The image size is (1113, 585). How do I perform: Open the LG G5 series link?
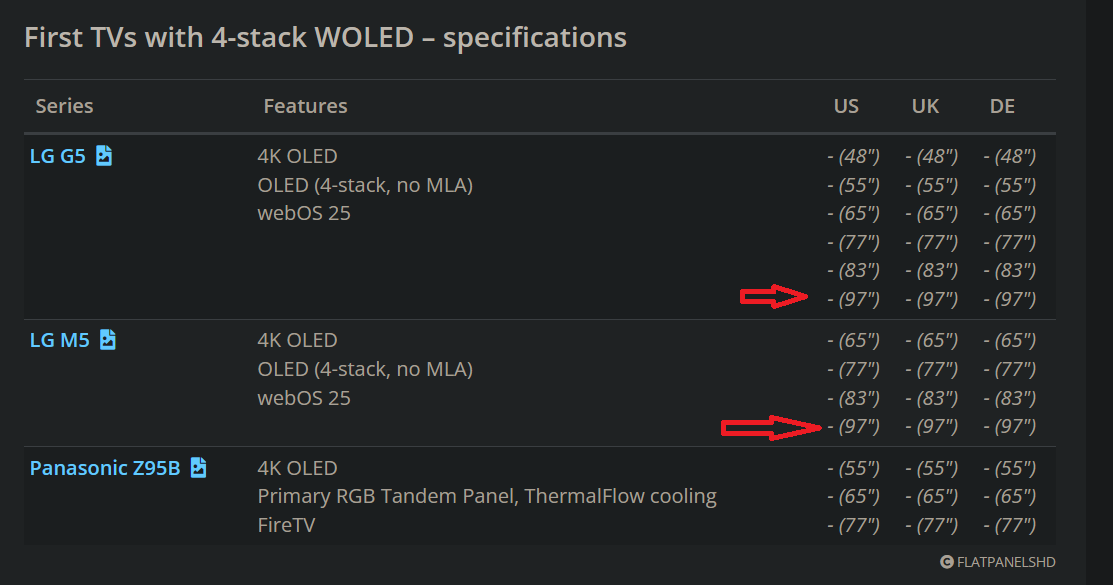(57, 155)
